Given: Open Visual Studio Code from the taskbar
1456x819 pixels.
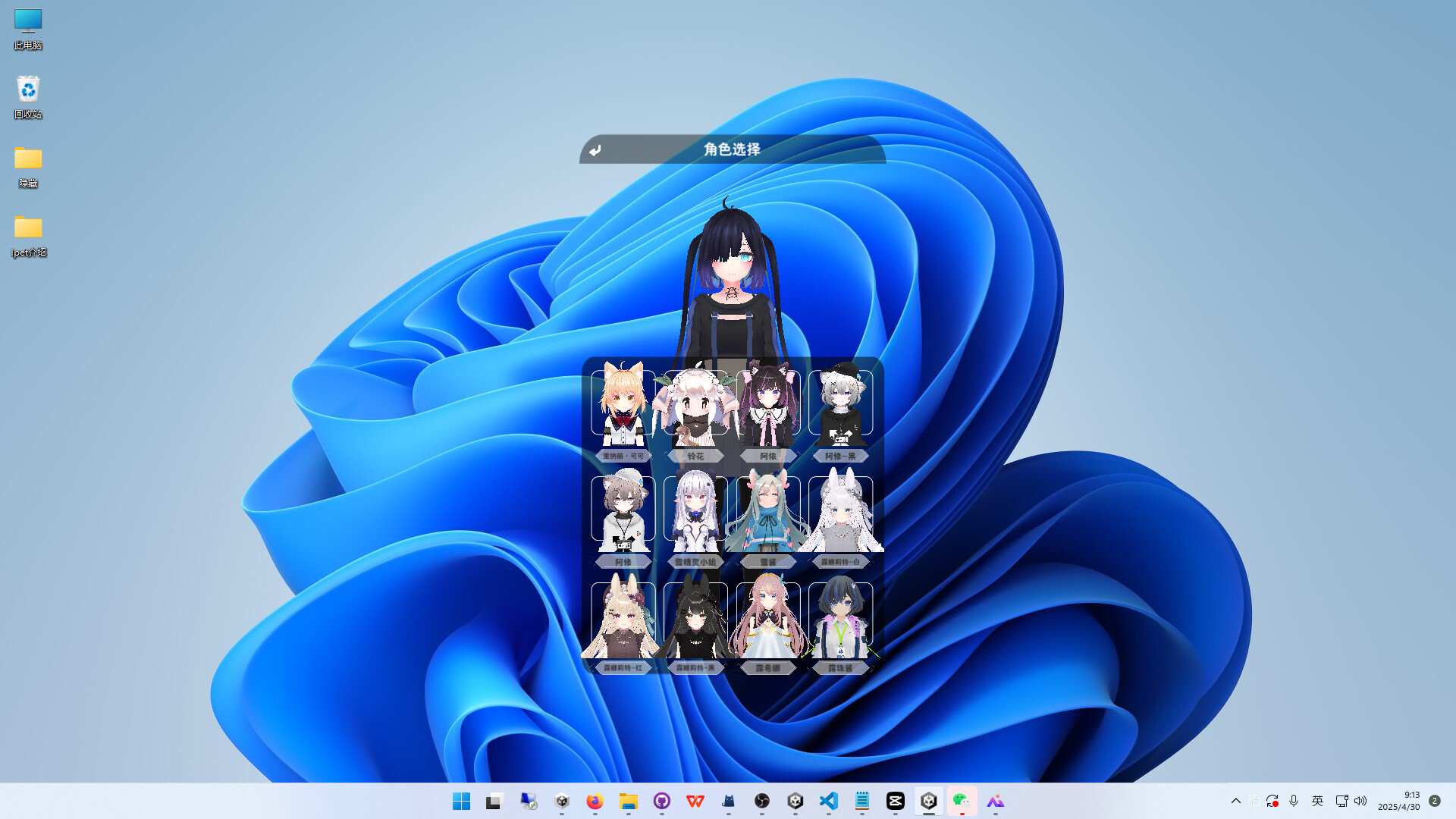Looking at the screenshot, I should coord(828,802).
